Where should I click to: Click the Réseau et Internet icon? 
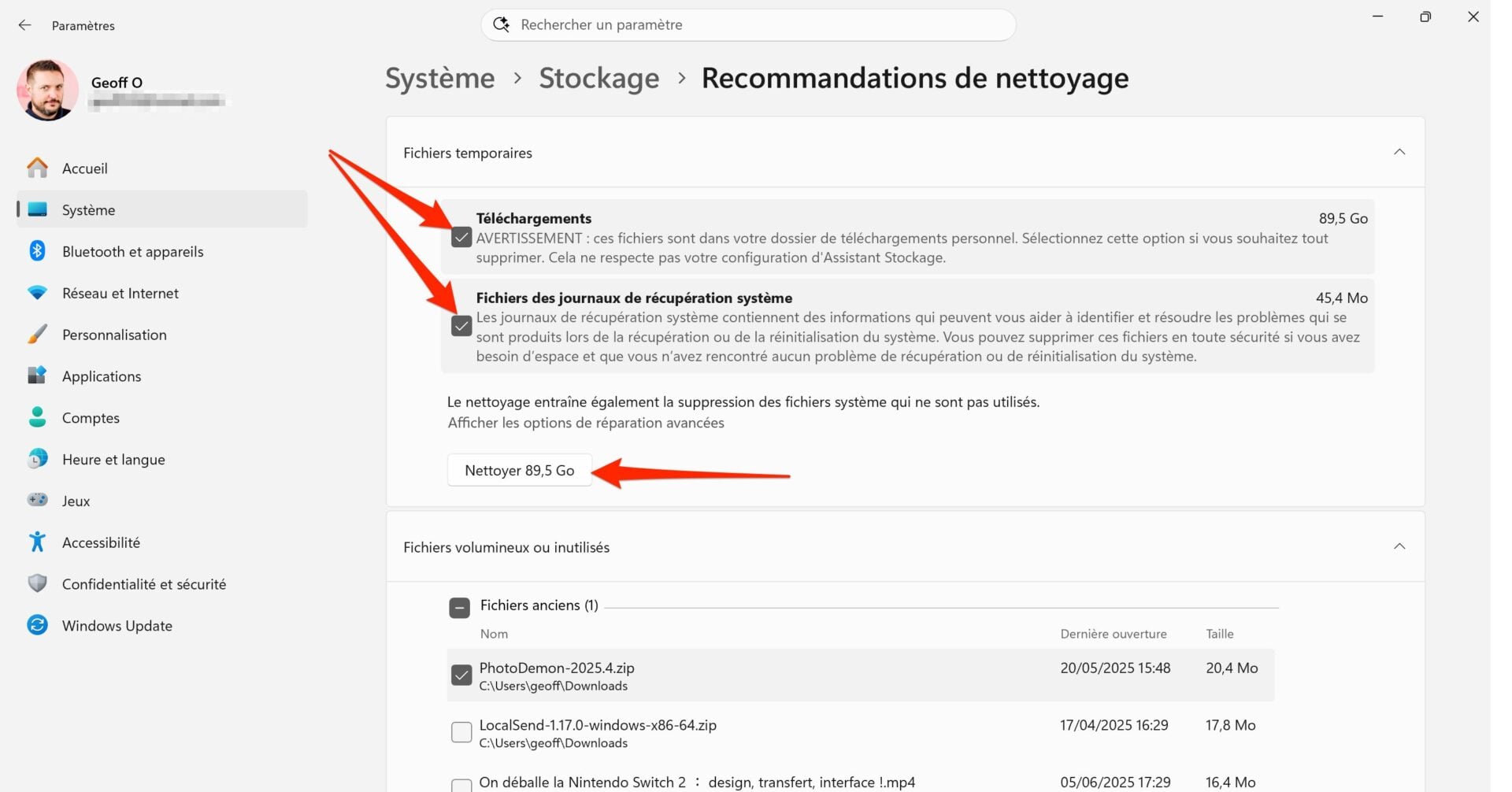37,292
